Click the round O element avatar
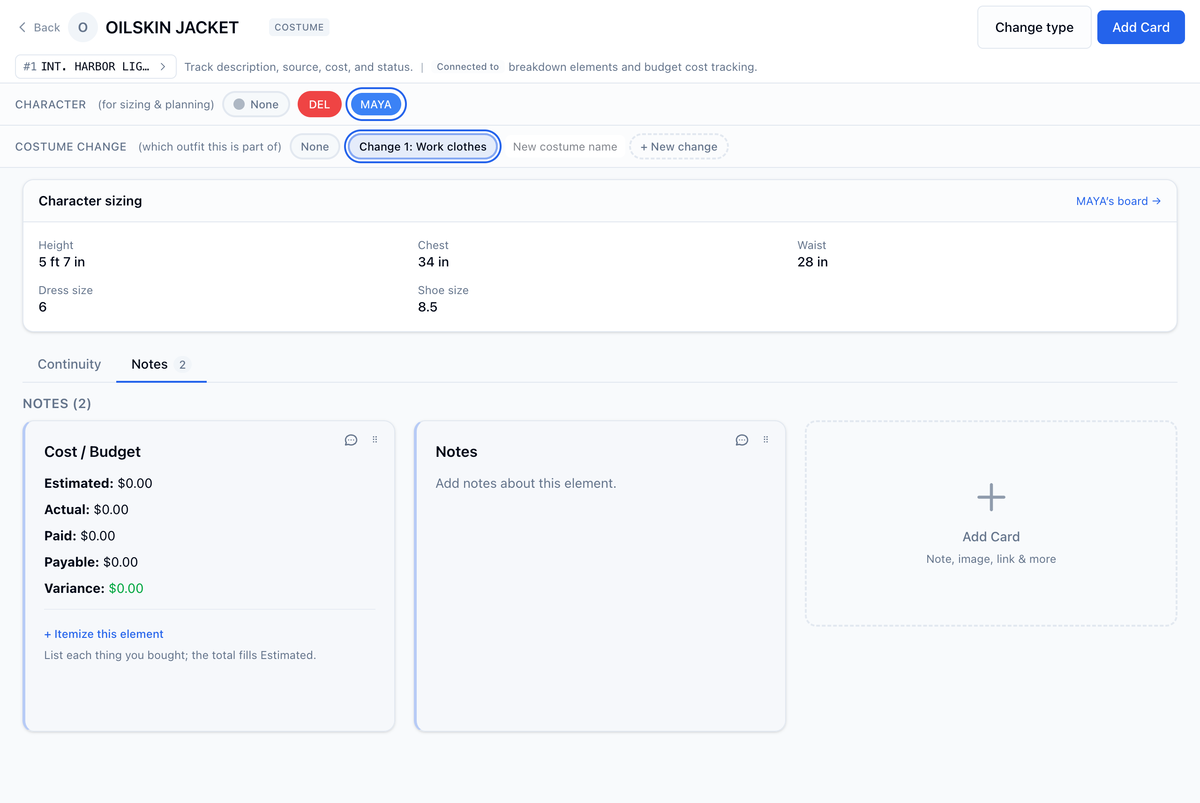 [83, 27]
